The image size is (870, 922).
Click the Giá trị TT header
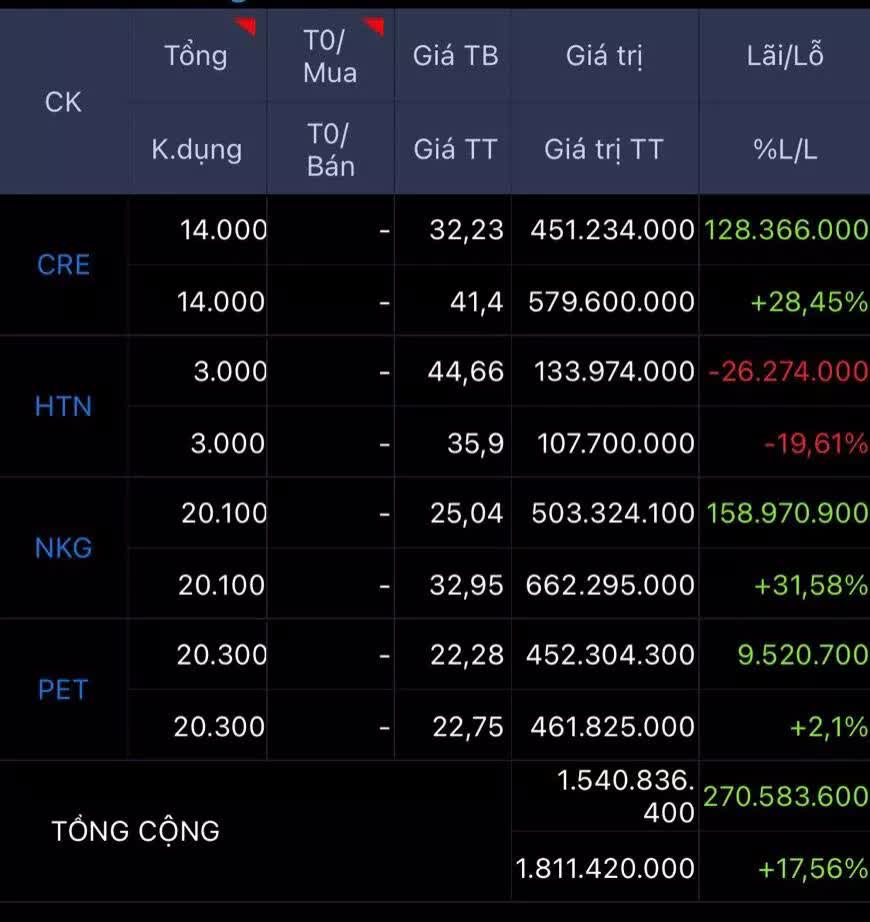[x=604, y=150]
